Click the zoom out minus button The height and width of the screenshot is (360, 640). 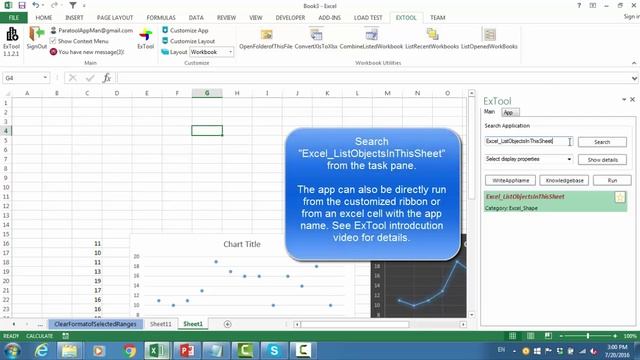[561, 336]
